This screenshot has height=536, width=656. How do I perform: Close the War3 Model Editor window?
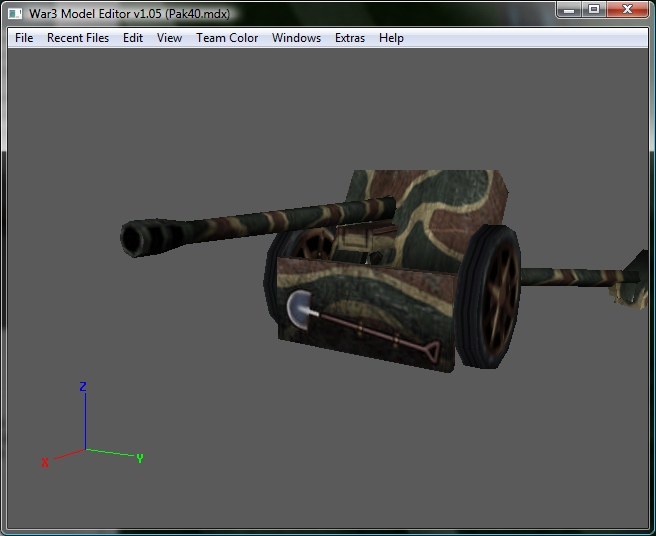point(627,10)
